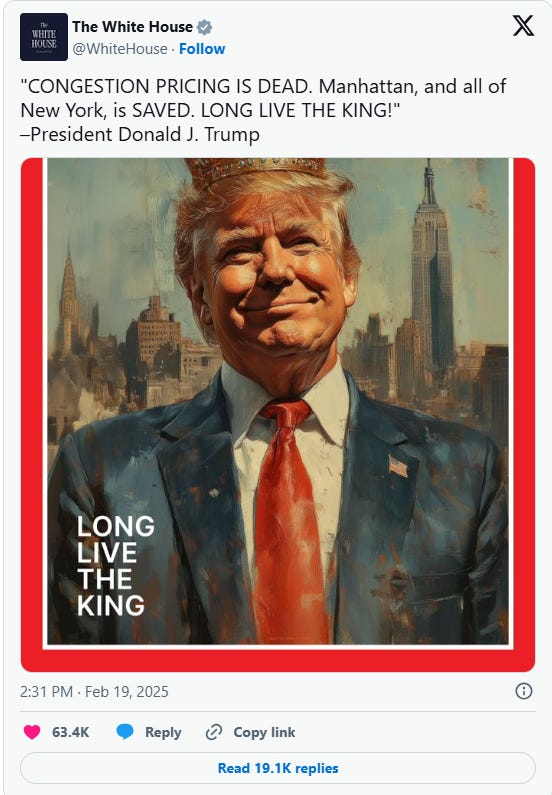Image resolution: width=552 pixels, height=795 pixels.
Task: Open The White House display name
Action: click(132, 26)
